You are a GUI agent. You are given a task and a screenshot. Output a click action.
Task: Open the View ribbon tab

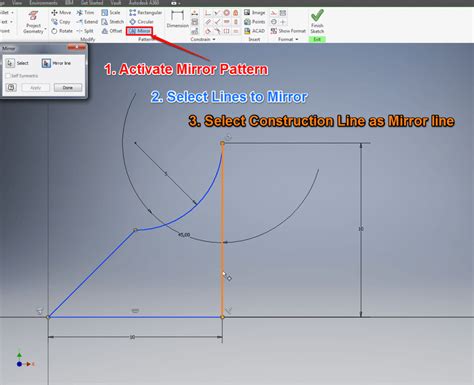[x=17, y=3]
